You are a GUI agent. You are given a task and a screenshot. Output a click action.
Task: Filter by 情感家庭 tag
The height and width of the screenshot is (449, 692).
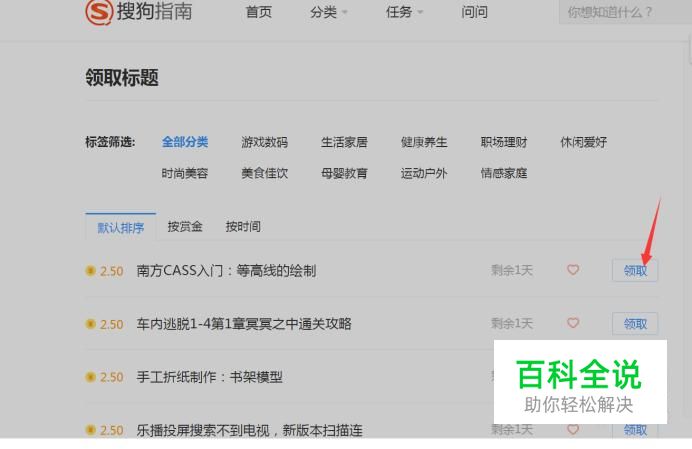click(x=504, y=173)
